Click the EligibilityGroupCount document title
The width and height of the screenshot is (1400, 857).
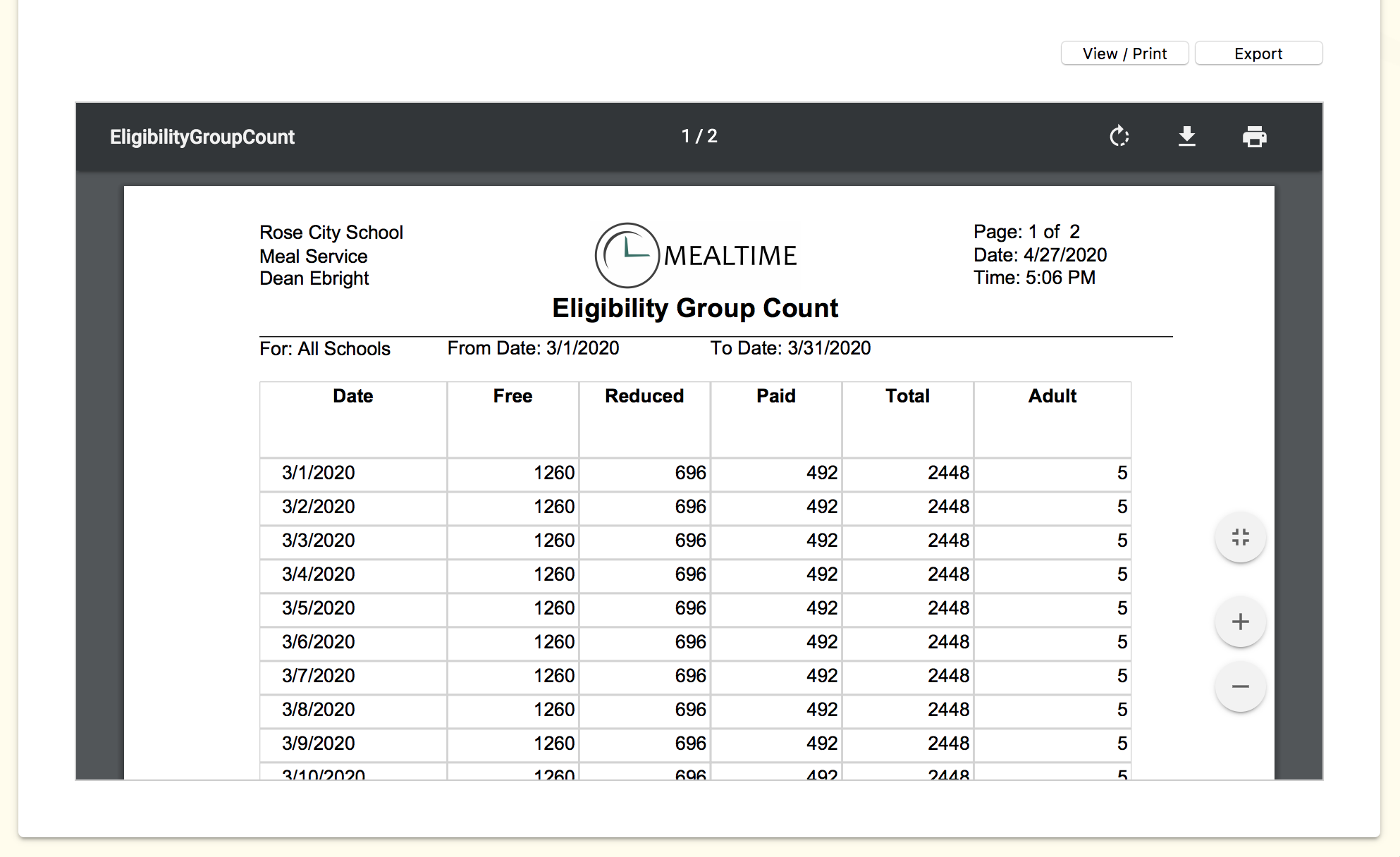click(x=202, y=137)
